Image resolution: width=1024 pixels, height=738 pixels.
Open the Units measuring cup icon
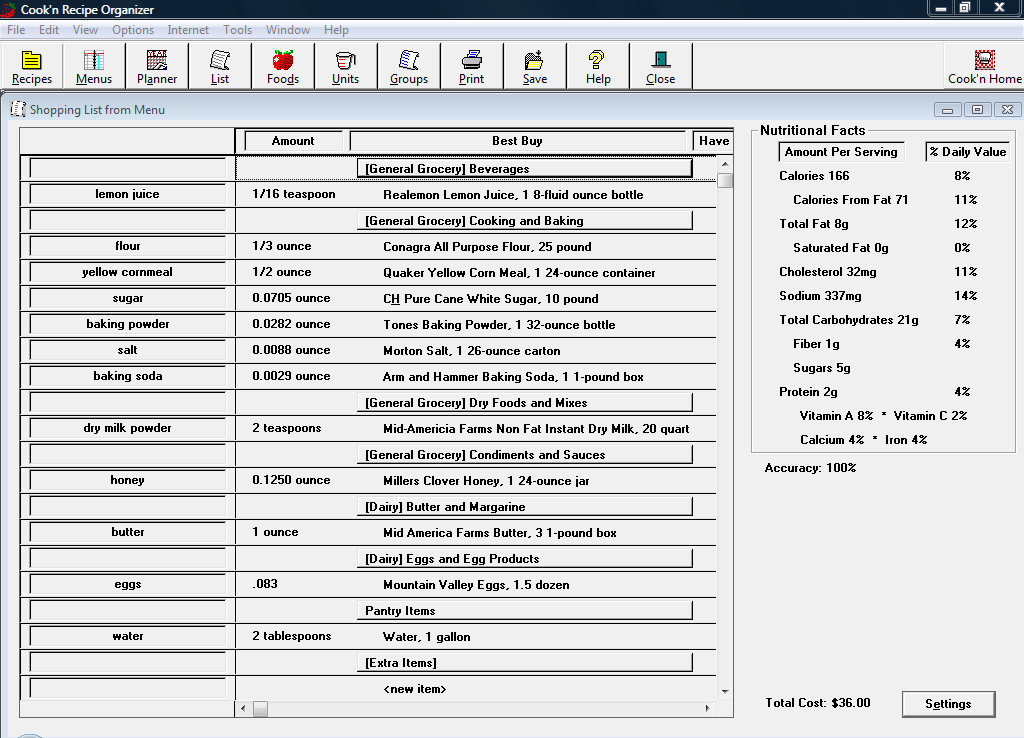345,67
